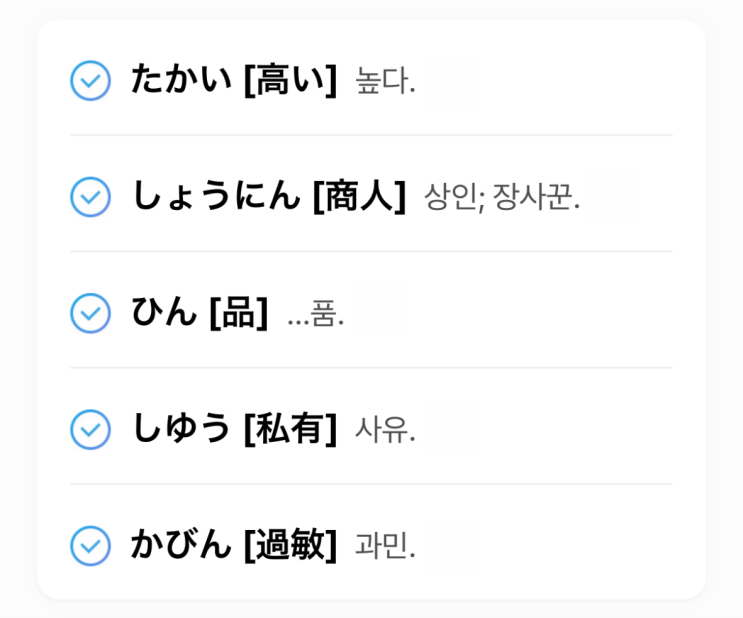Click the meaning …품
This screenshot has height=618, width=743.
click(x=315, y=315)
